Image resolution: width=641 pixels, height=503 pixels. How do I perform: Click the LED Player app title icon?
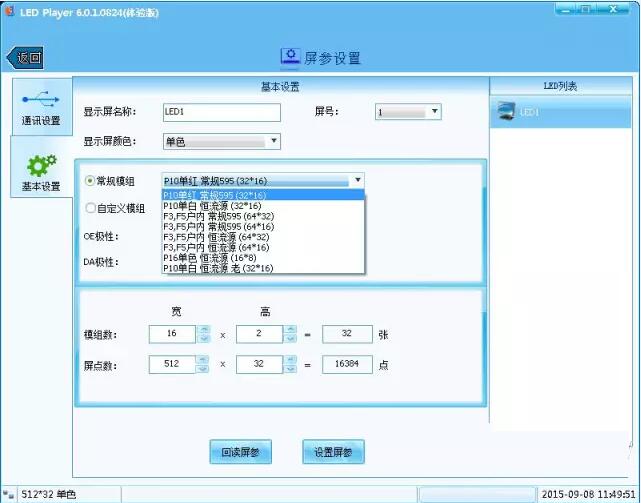pyautogui.click(x=9, y=11)
